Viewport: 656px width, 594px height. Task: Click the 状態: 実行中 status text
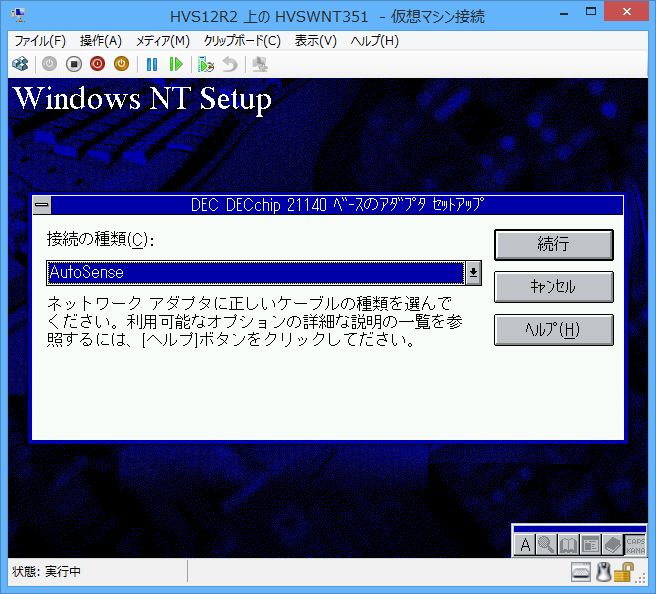click(46, 571)
